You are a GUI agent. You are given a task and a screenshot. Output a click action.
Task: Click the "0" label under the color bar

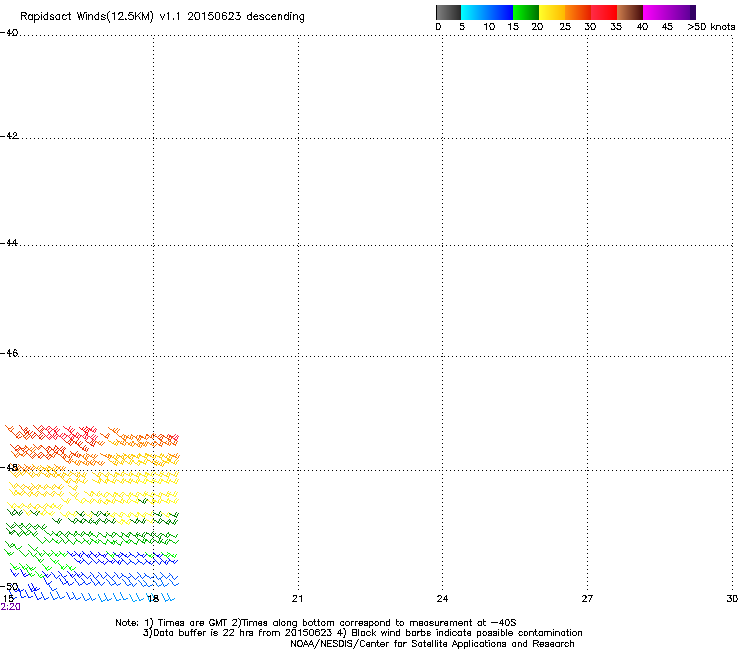coord(438,27)
